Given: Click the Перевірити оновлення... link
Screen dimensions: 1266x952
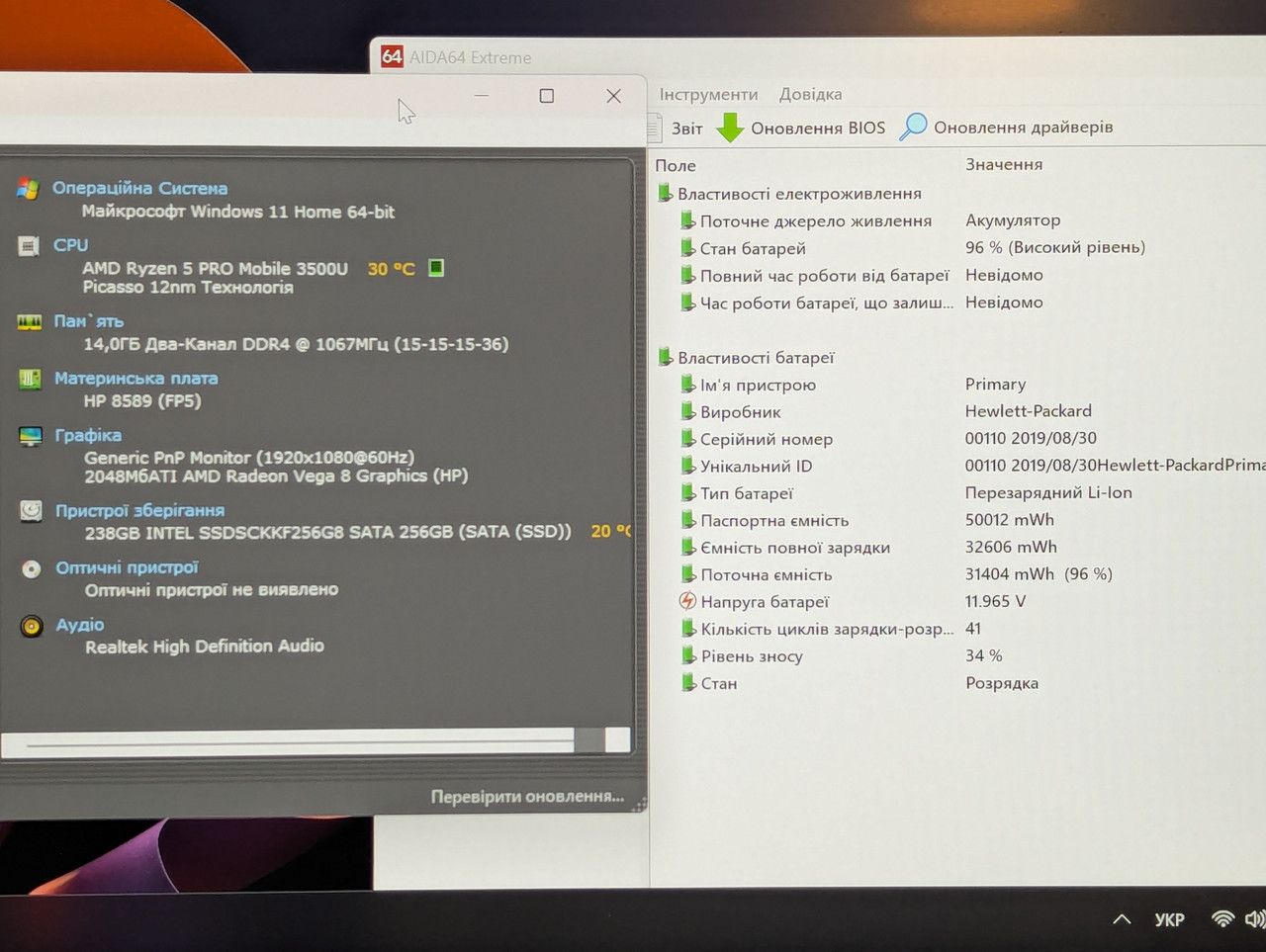Looking at the screenshot, I should click(x=527, y=797).
